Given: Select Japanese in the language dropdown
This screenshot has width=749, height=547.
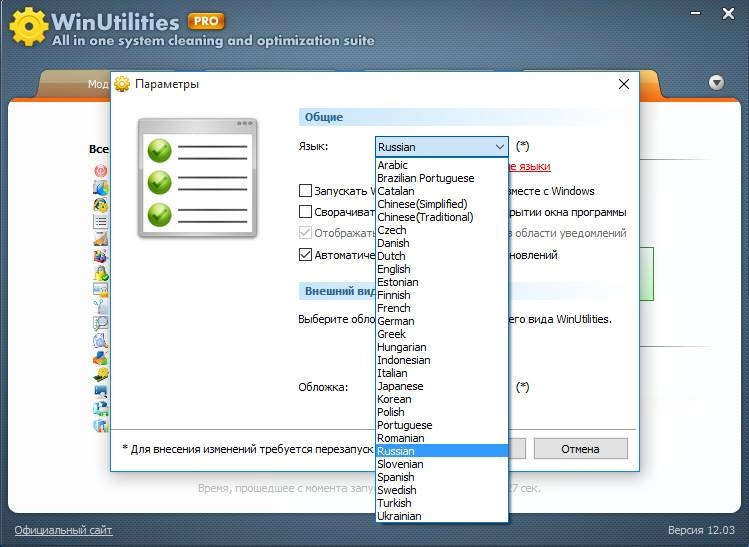Looking at the screenshot, I should [441, 386].
